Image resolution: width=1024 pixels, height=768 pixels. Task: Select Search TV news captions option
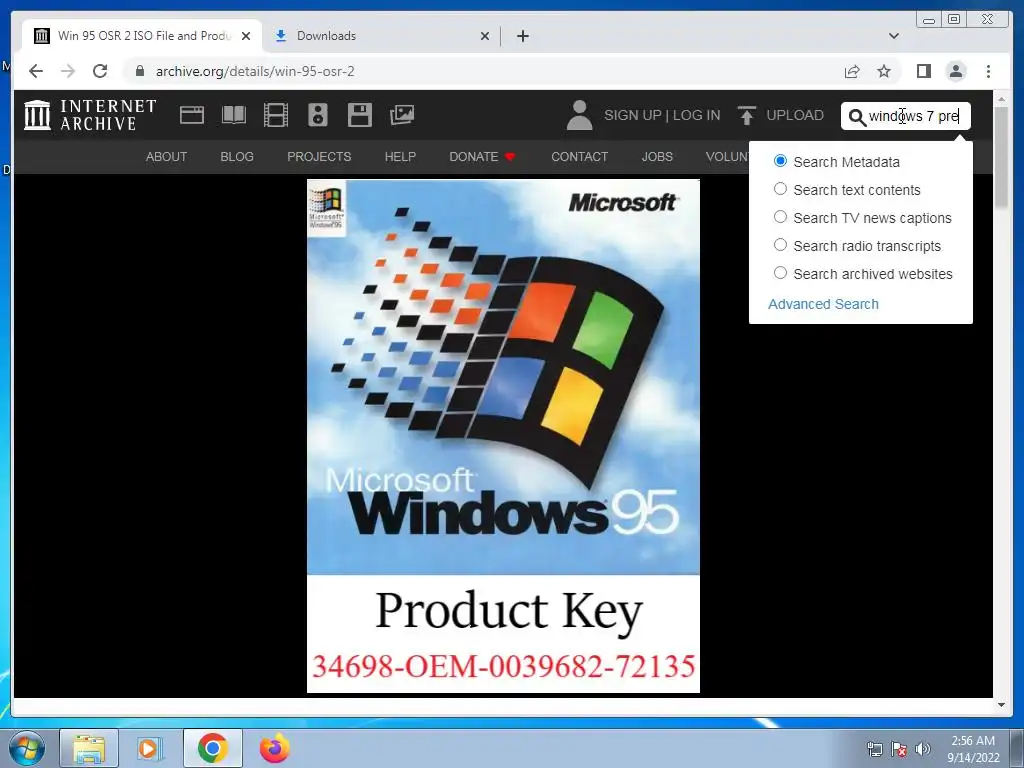point(780,217)
